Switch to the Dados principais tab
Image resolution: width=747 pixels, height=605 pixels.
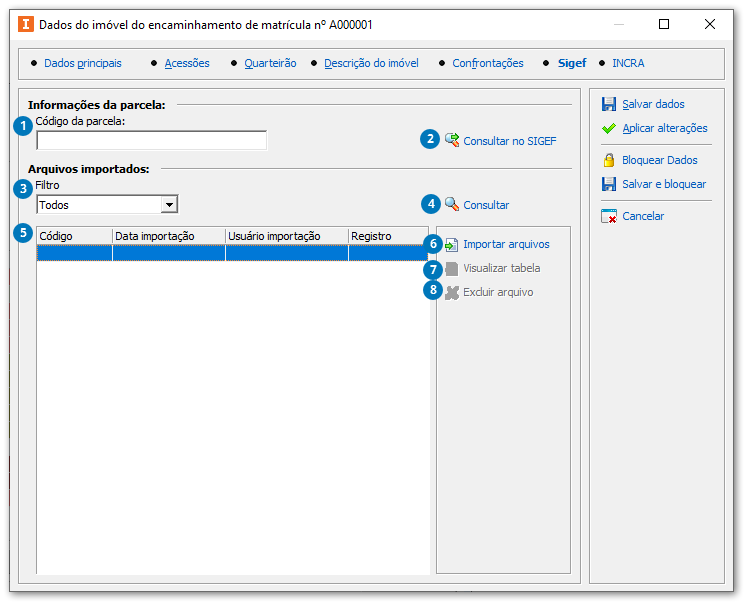82,63
